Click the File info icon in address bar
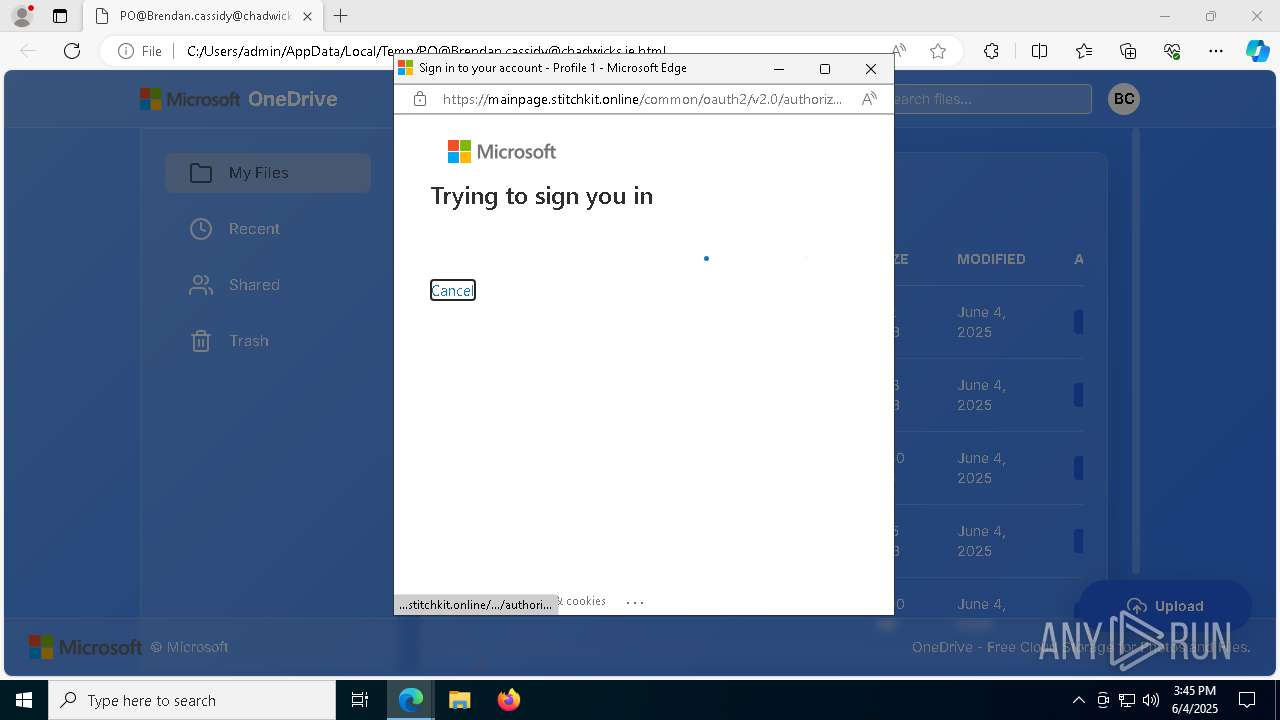Viewport: 1280px width, 720px height. [140, 51]
